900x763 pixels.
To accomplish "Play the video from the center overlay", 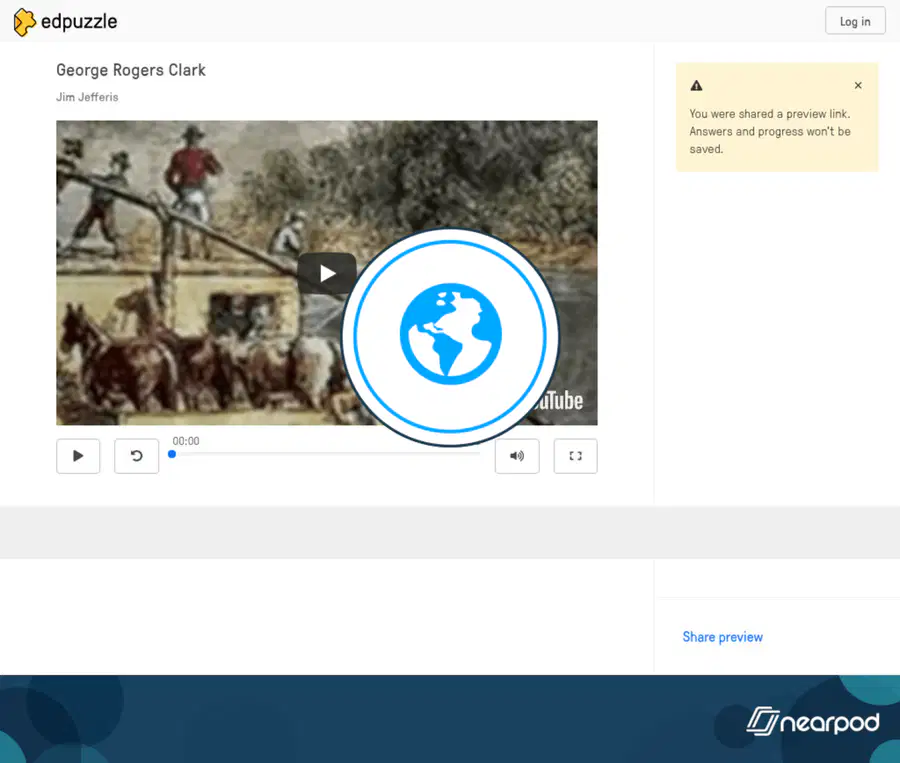I will (x=327, y=273).
